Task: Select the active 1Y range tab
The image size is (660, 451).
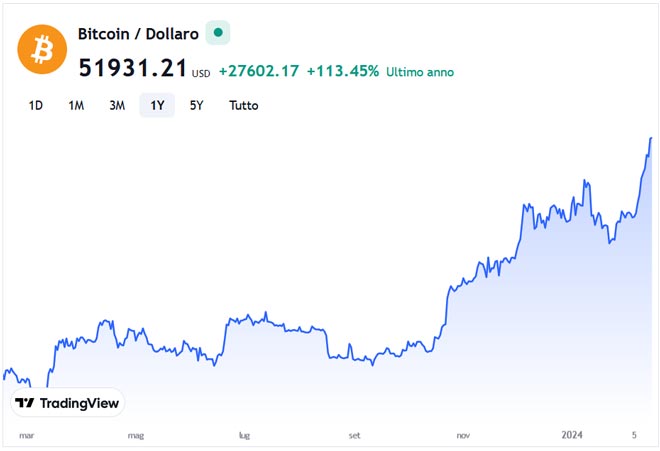Action: [x=157, y=105]
